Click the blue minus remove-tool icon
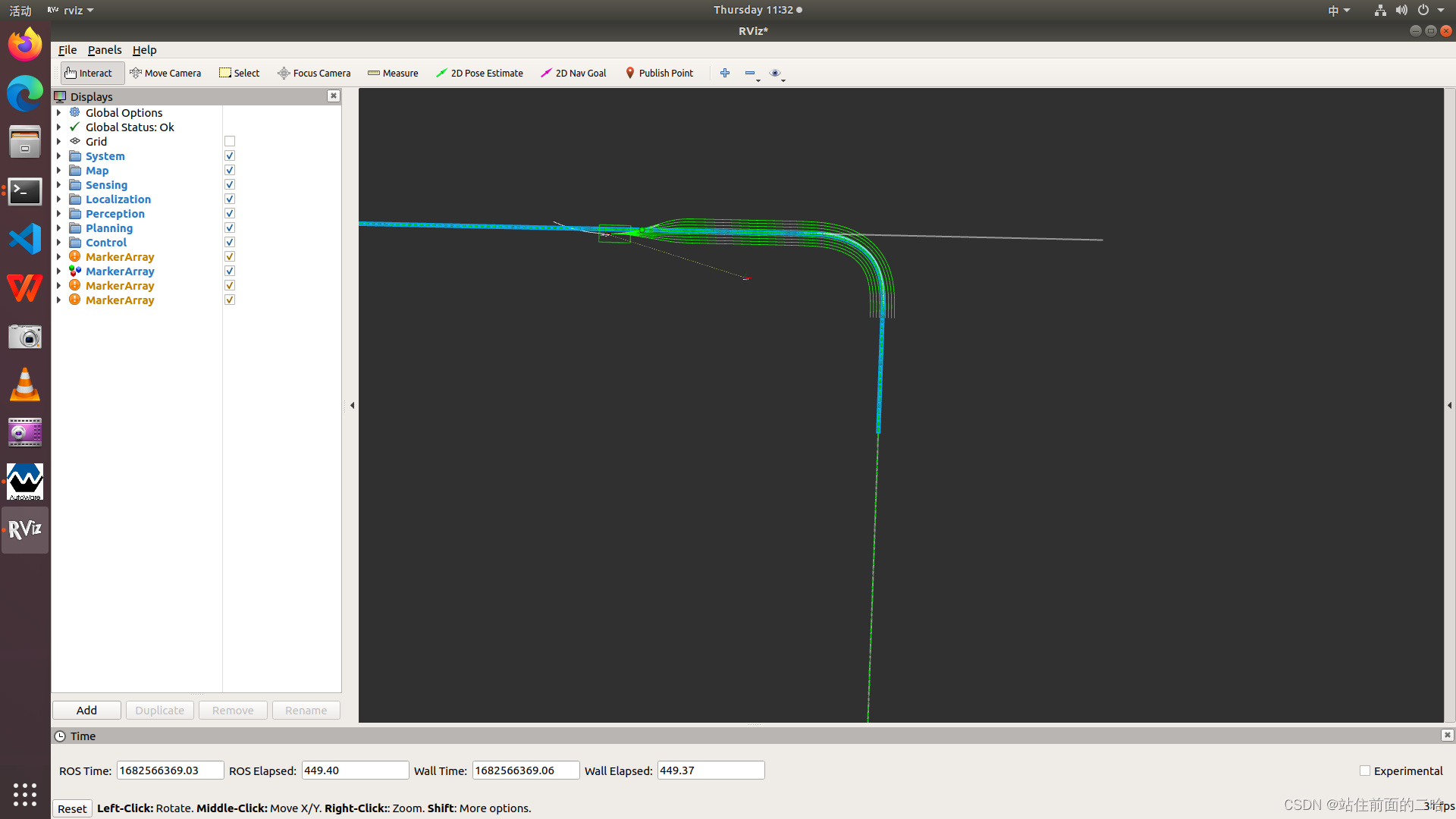The width and height of the screenshot is (1456, 819). (749, 73)
